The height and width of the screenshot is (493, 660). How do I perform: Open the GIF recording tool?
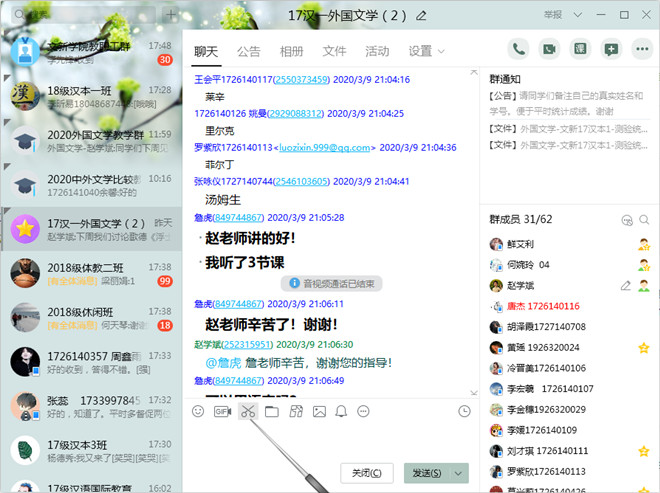[222, 411]
